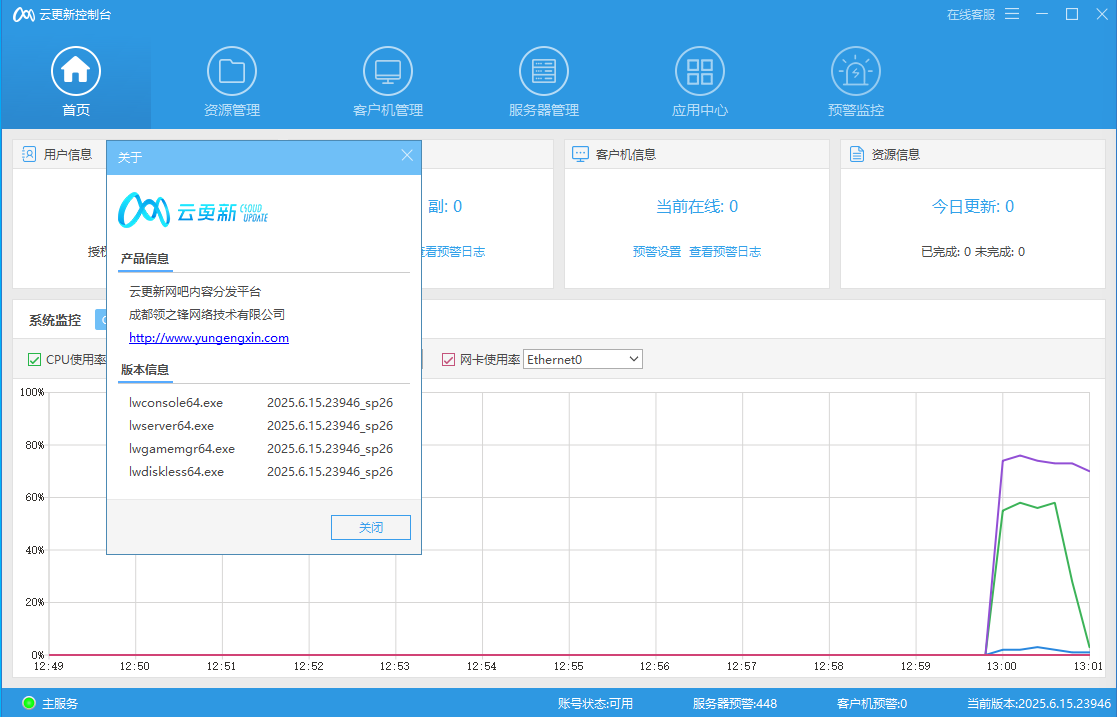
Task: Open the Ethernet0 network card dropdown
Action: (582, 358)
